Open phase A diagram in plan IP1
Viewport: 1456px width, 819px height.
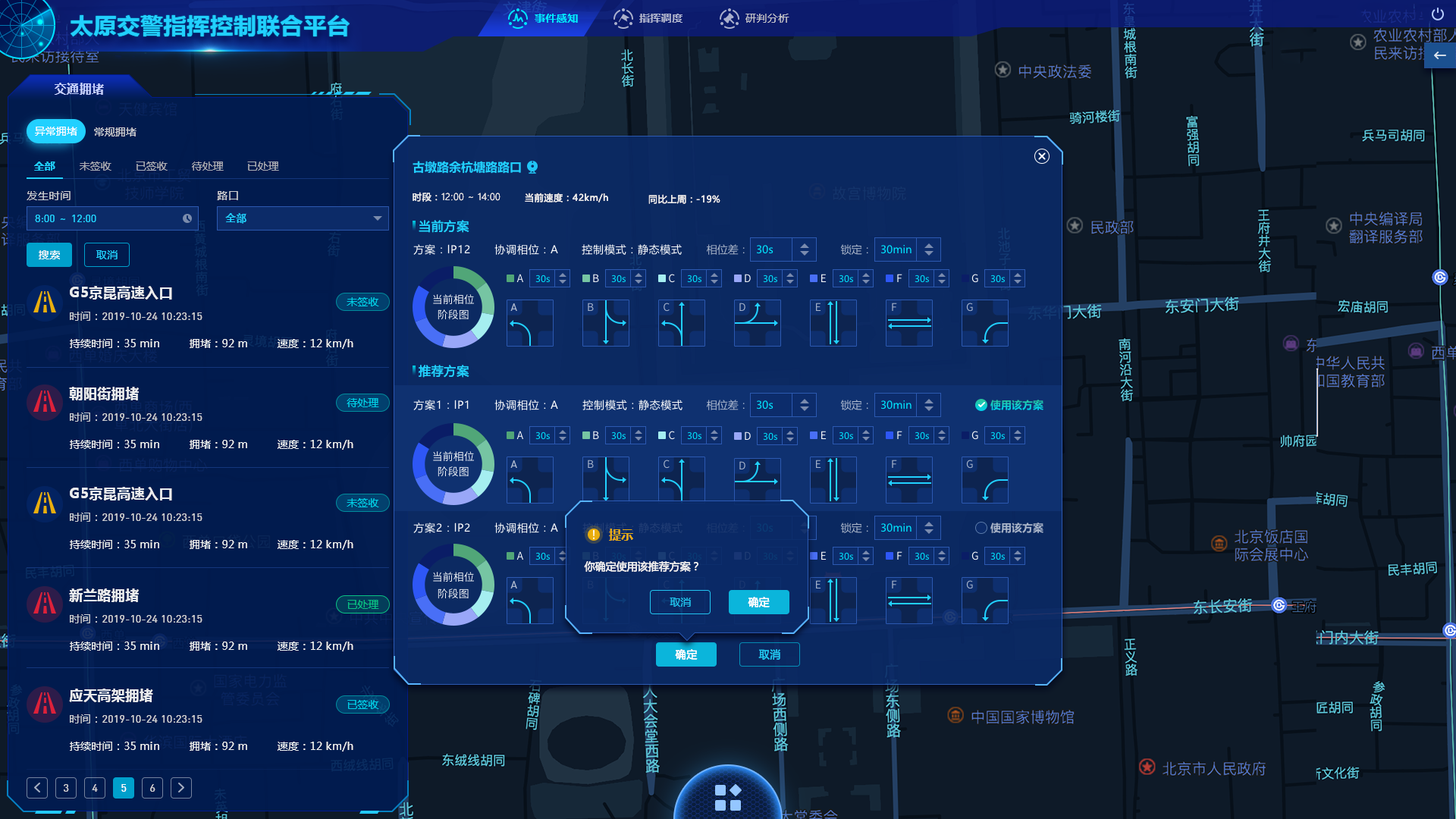click(x=530, y=480)
